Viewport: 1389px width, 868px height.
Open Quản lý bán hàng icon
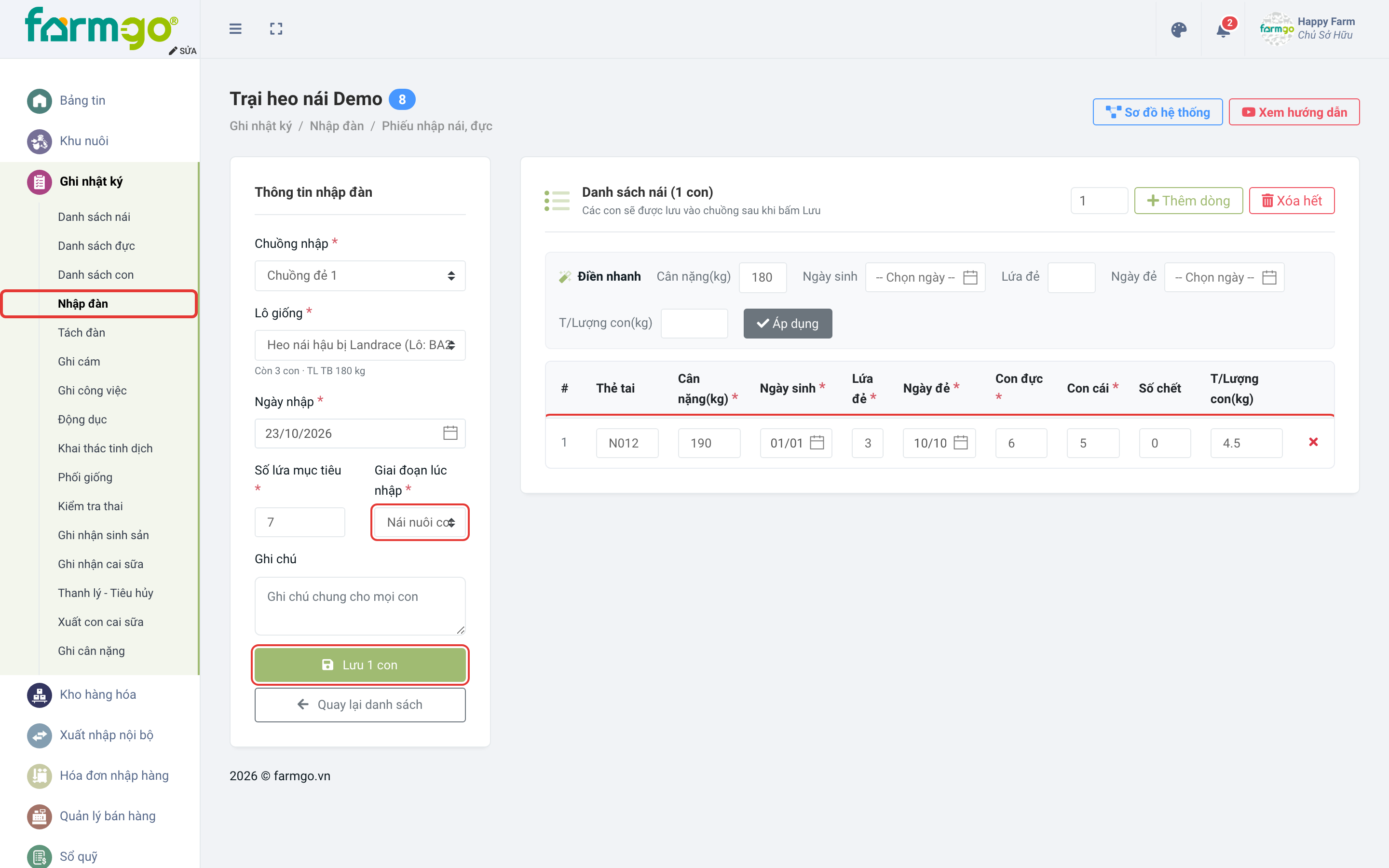[x=39, y=816]
